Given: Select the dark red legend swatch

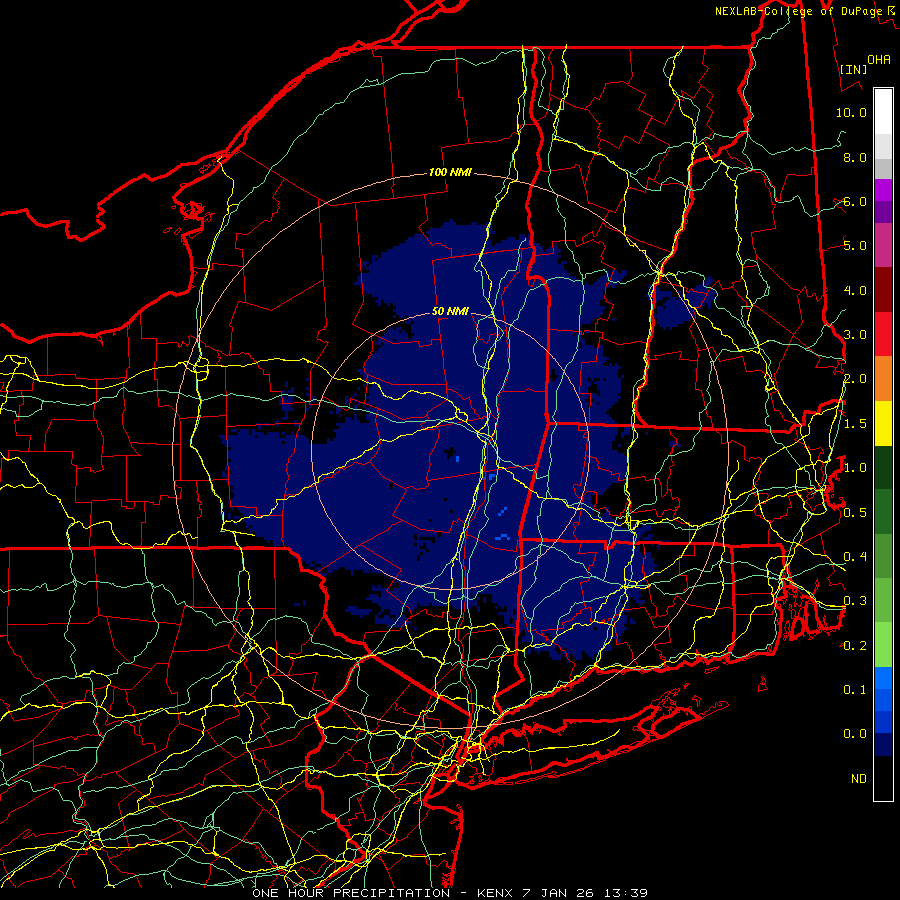Looking at the screenshot, I should [x=883, y=290].
